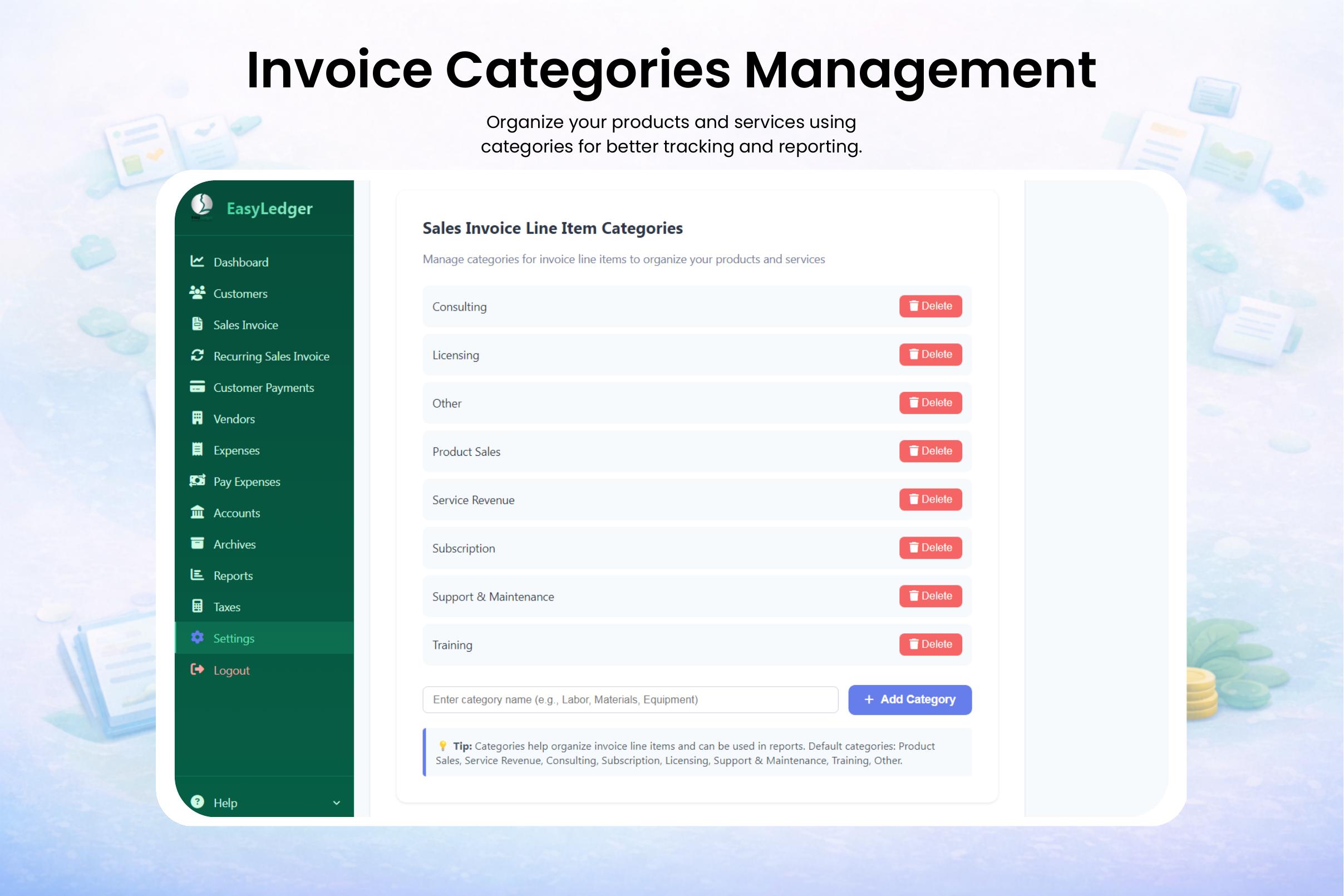Click the Expenses receipt icon
The width and height of the screenshot is (1344, 896).
(x=197, y=450)
